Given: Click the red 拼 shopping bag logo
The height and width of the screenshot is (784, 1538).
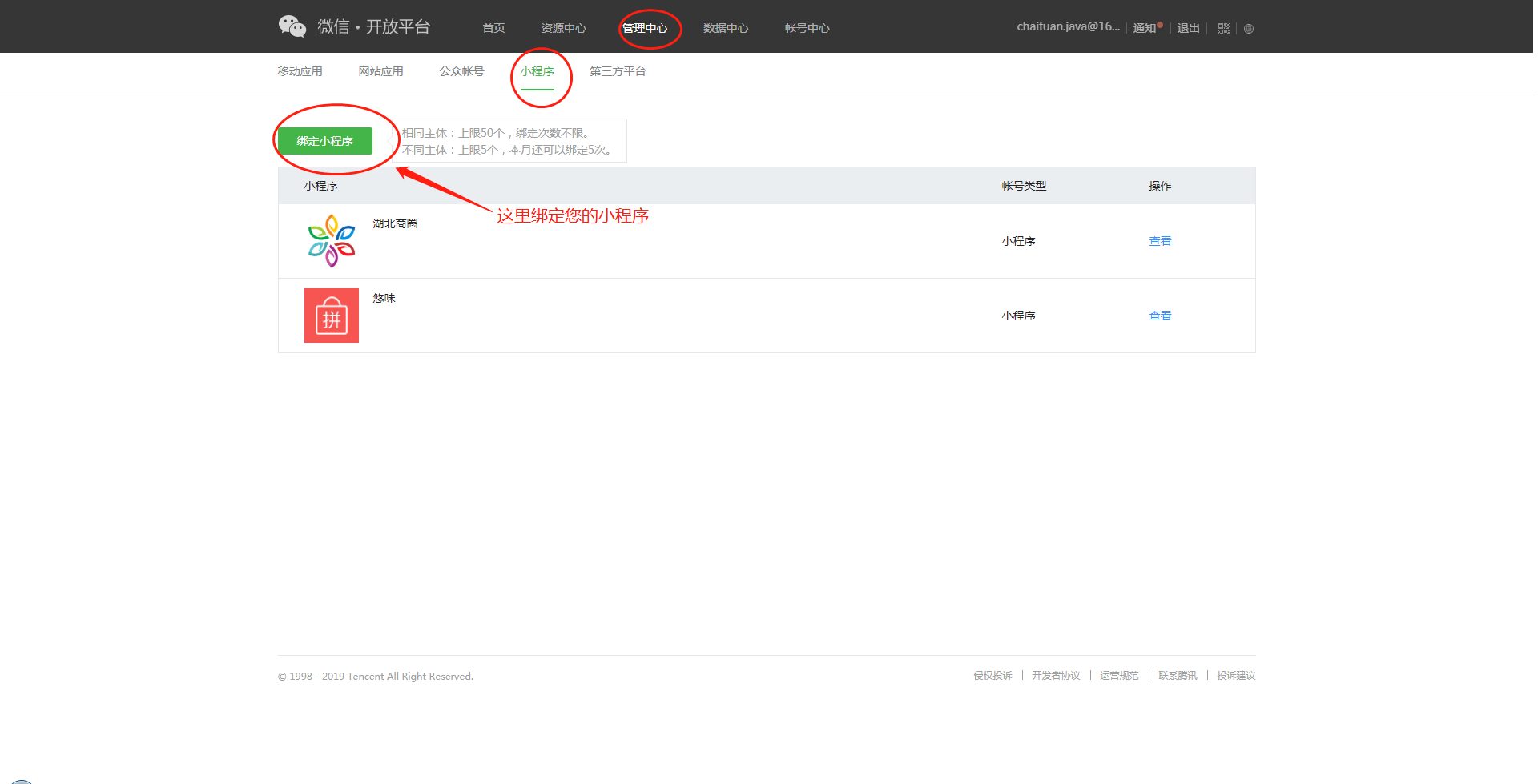Looking at the screenshot, I should [331, 316].
